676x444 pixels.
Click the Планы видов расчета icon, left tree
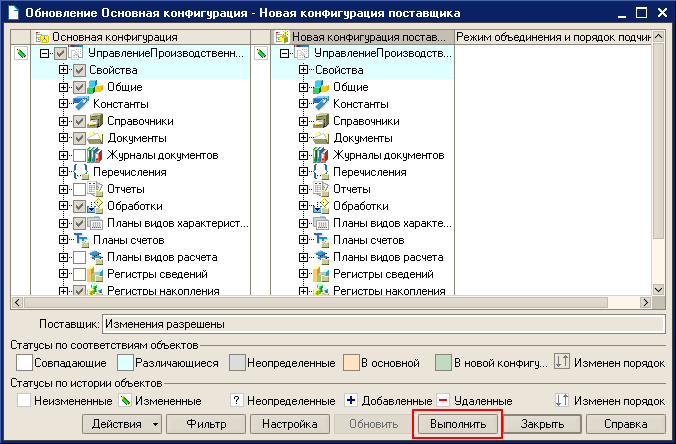tap(95, 257)
